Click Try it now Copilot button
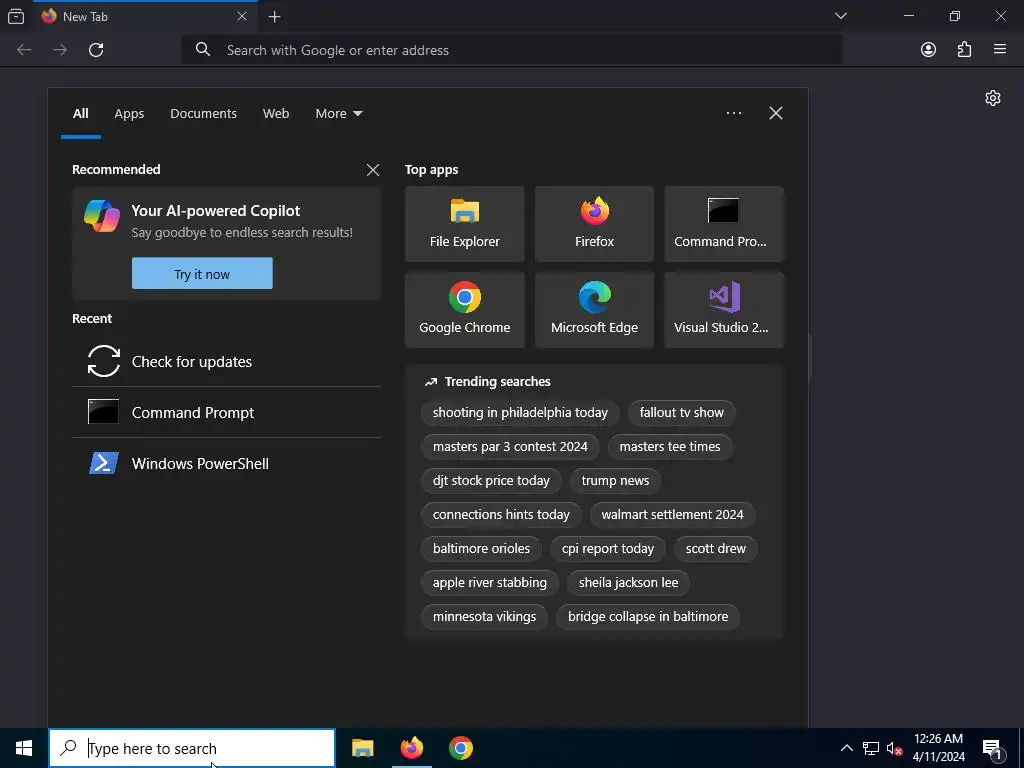This screenshot has width=1024, height=768. (x=202, y=274)
